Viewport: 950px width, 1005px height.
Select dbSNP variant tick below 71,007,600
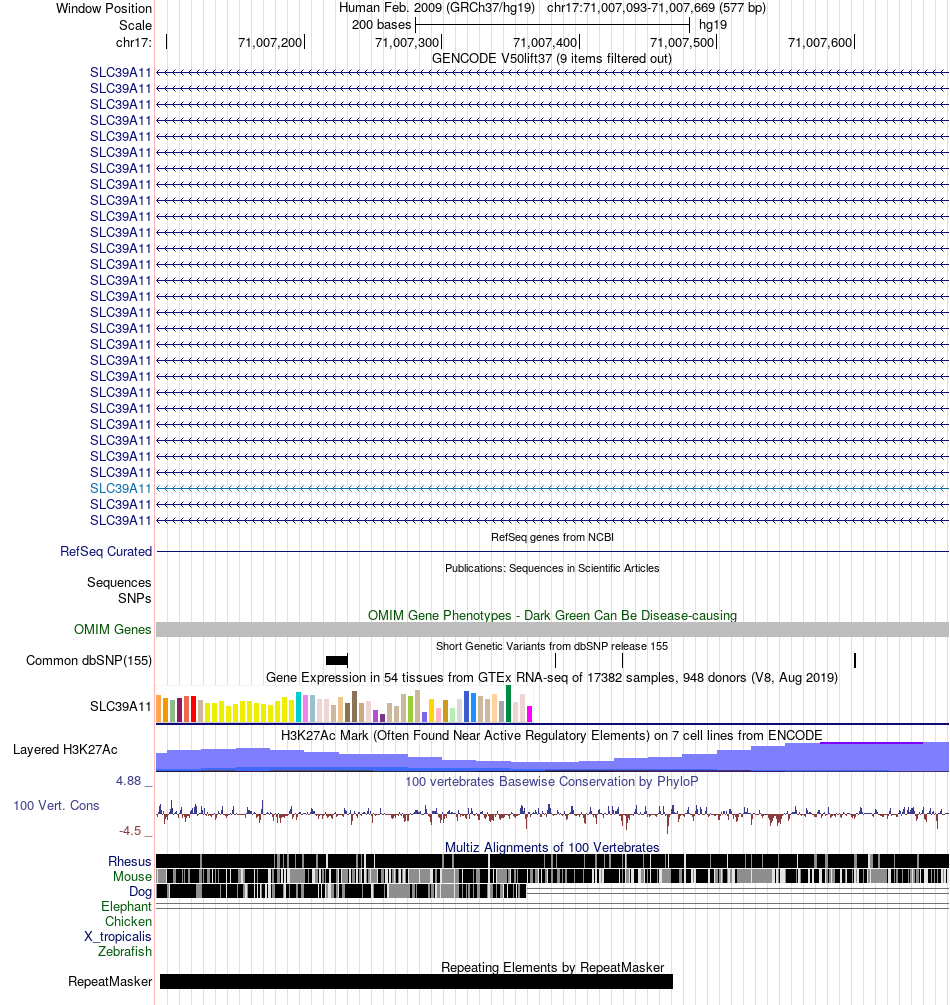click(x=854, y=660)
